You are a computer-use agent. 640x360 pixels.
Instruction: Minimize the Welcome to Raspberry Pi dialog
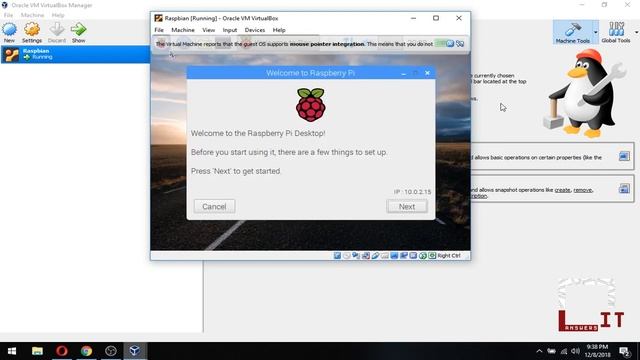(403, 73)
